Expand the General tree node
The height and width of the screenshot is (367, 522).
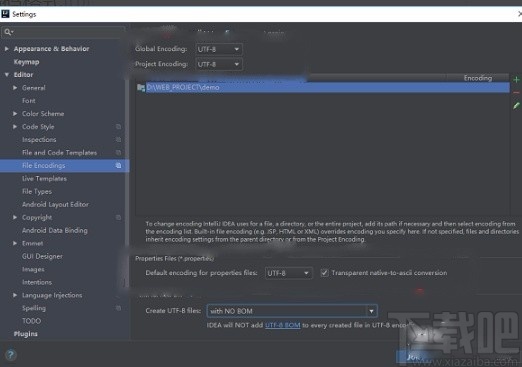tap(15, 88)
